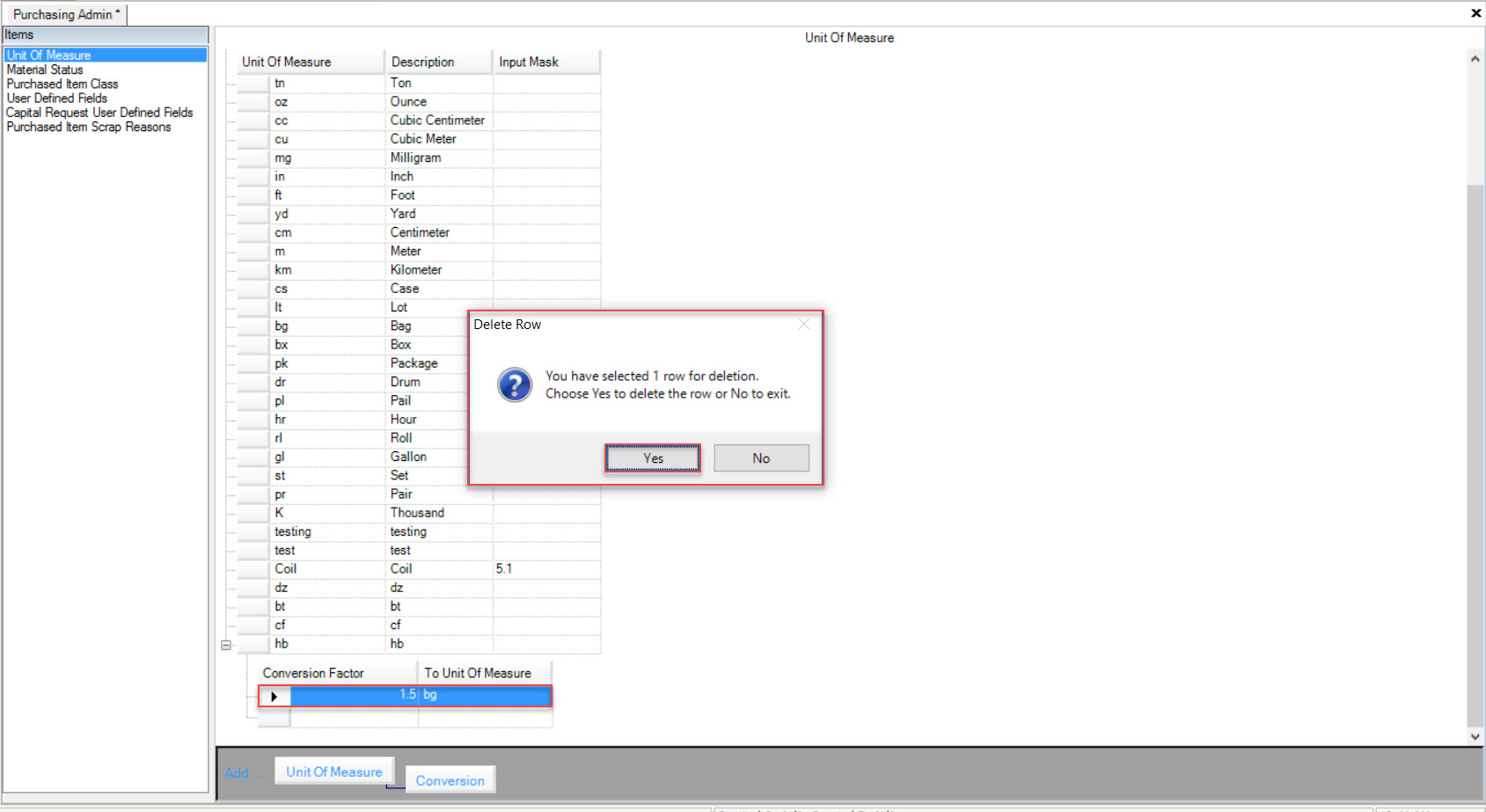Close the Purchasing Admin window with X
This screenshot has width=1486, height=812.
point(1475,12)
